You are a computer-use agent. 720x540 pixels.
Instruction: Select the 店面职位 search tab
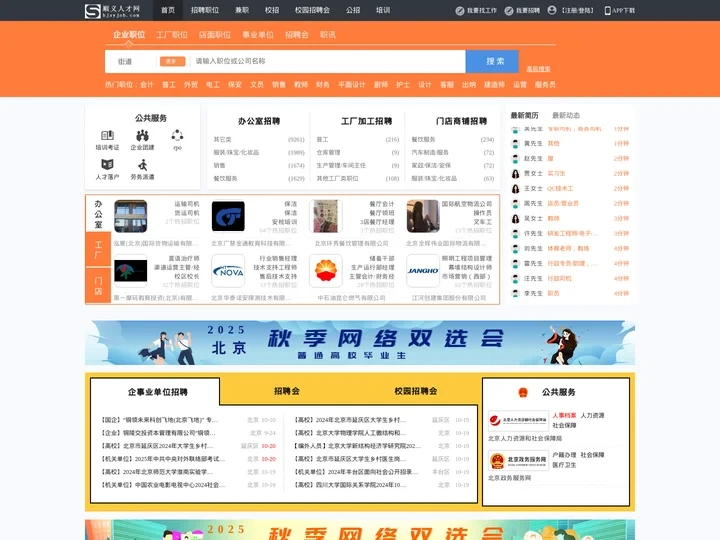tap(215, 35)
